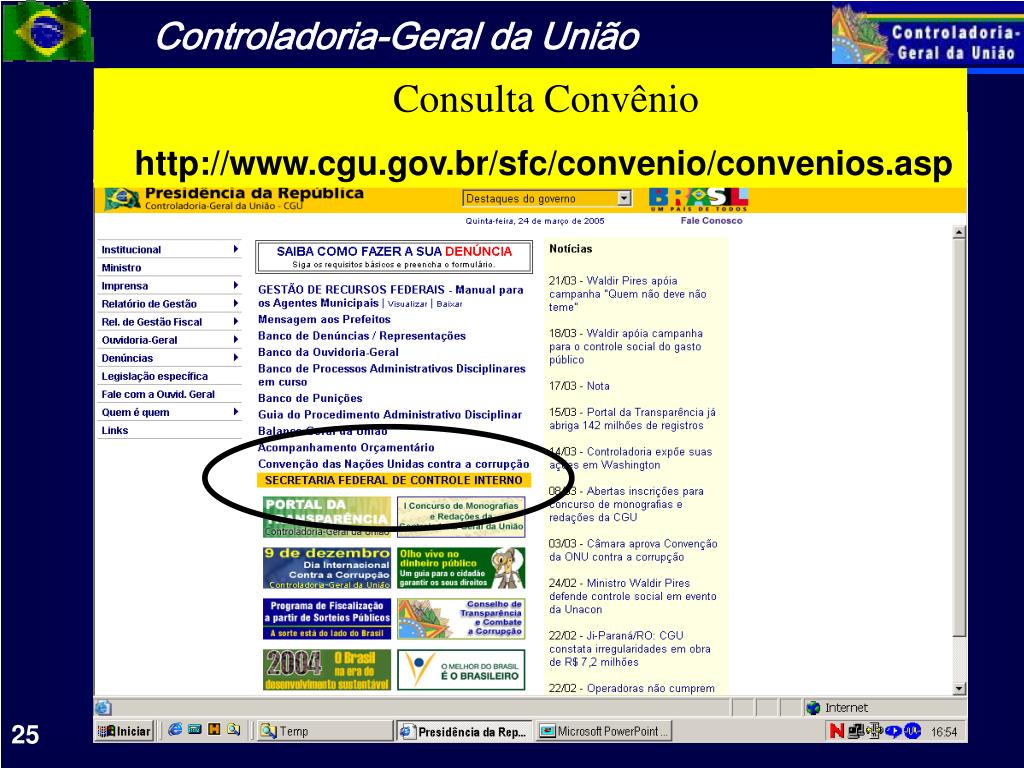Screen dimensions: 1024x768
Task: Open Secretaria Federal de Controle Interno link
Action: pos(393,480)
